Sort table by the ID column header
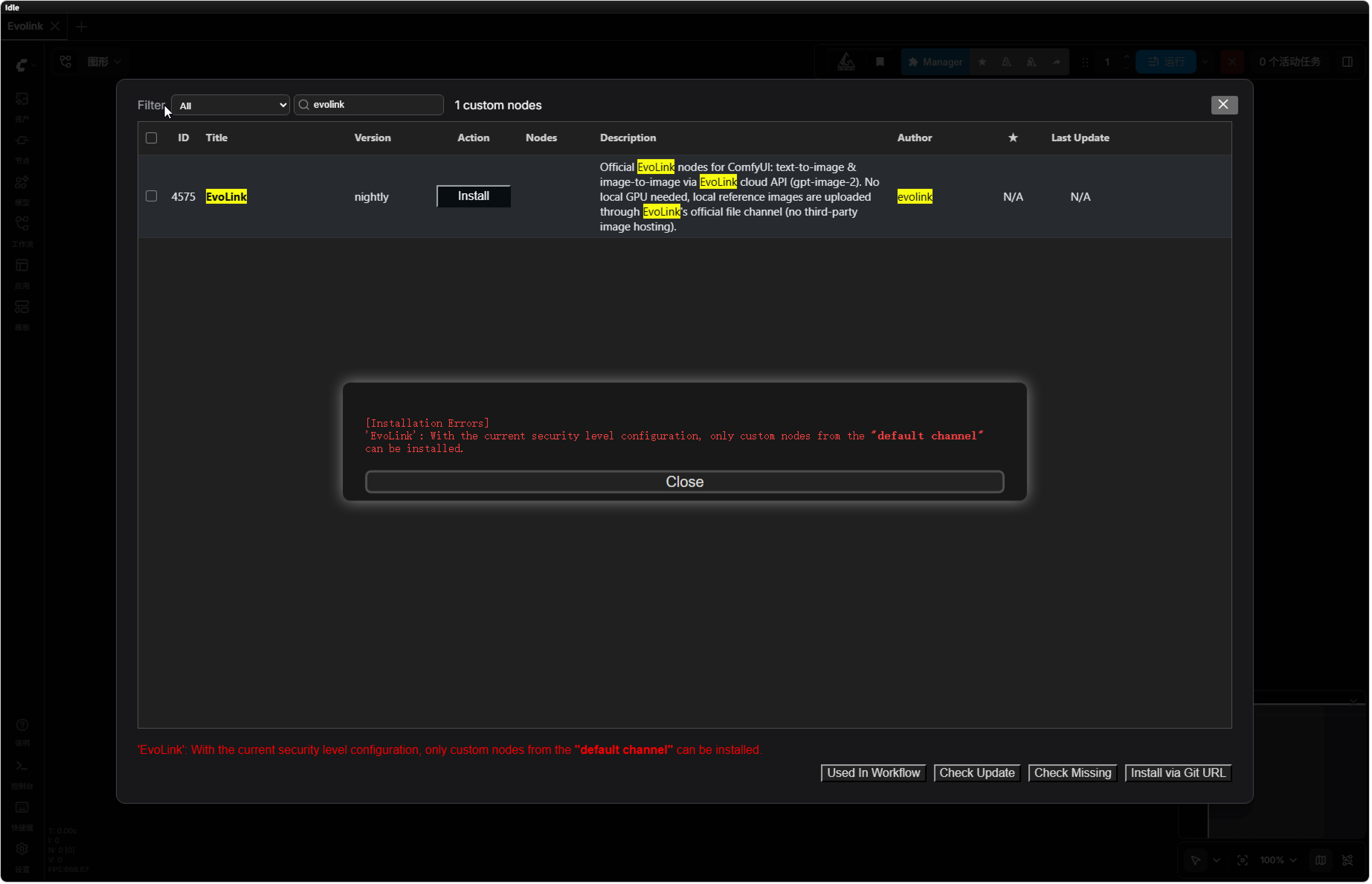1372x884 pixels. tap(184, 138)
